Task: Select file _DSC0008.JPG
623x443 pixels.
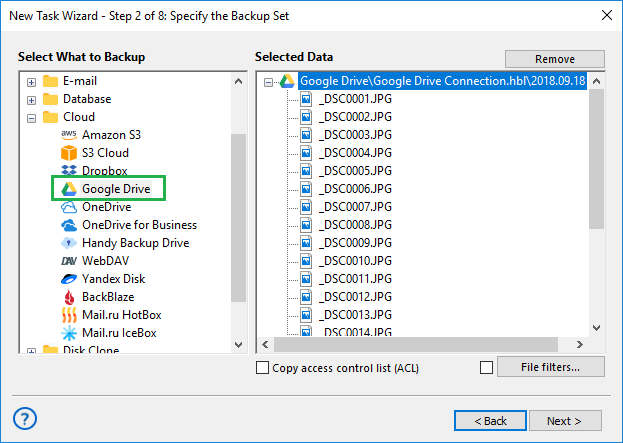Action: click(355, 225)
